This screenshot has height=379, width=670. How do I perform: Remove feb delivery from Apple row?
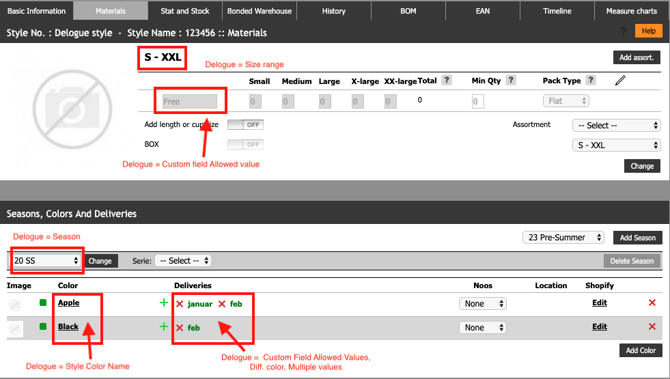[x=222, y=304]
